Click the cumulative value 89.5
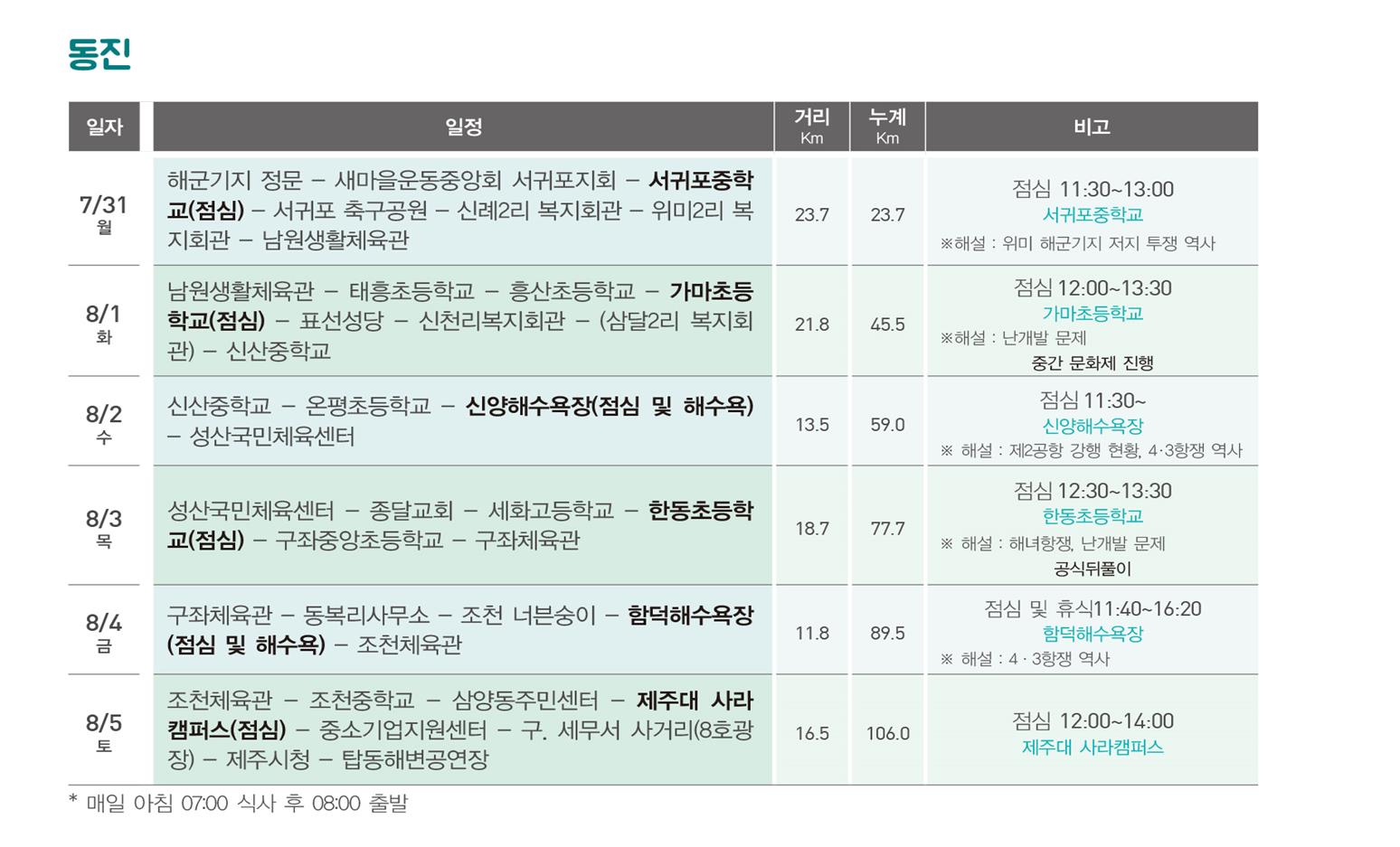This screenshot has height=847, width=1400. 887,633
